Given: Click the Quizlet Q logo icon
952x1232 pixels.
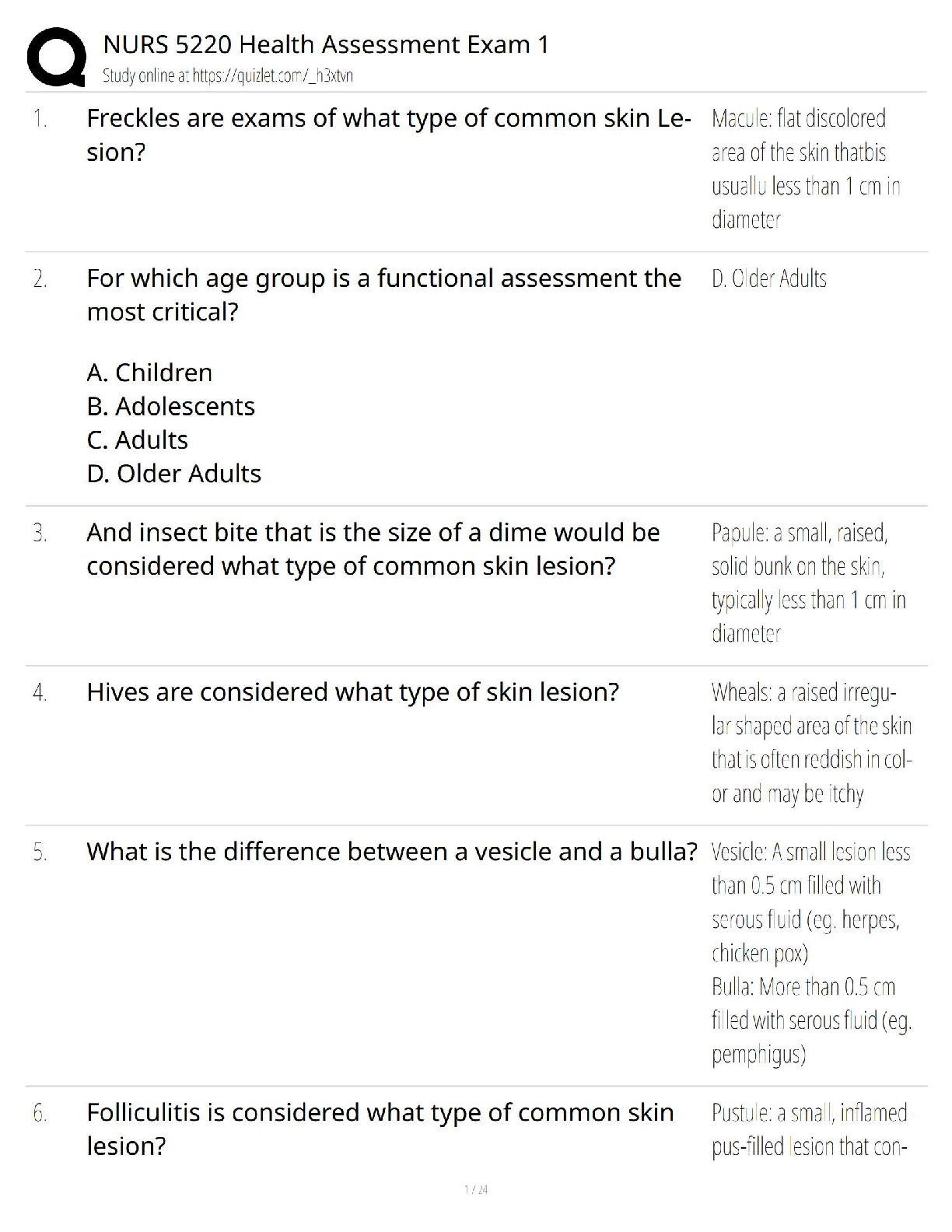Looking at the screenshot, I should (56, 56).
